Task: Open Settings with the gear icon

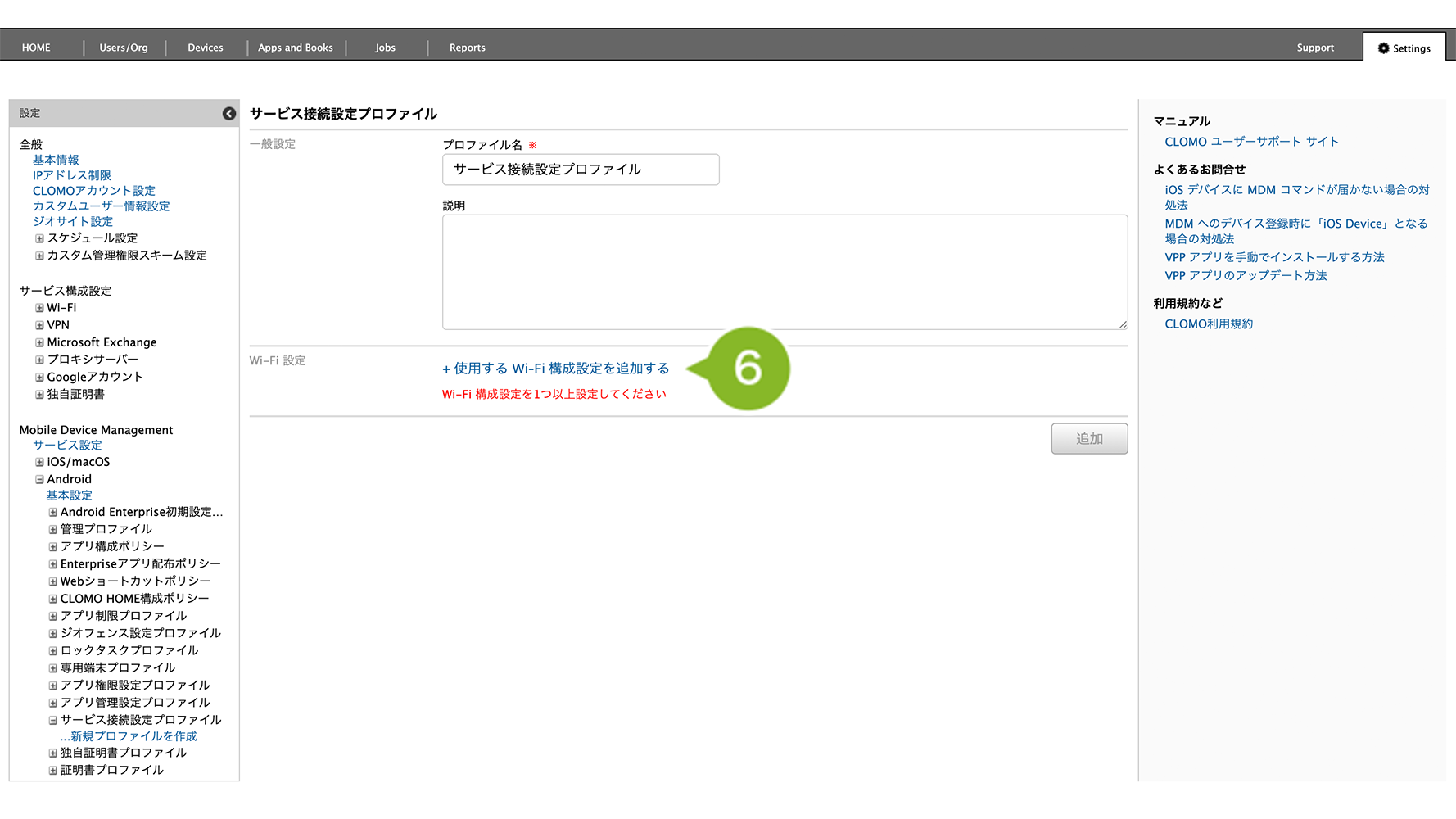Action: click(x=1404, y=48)
